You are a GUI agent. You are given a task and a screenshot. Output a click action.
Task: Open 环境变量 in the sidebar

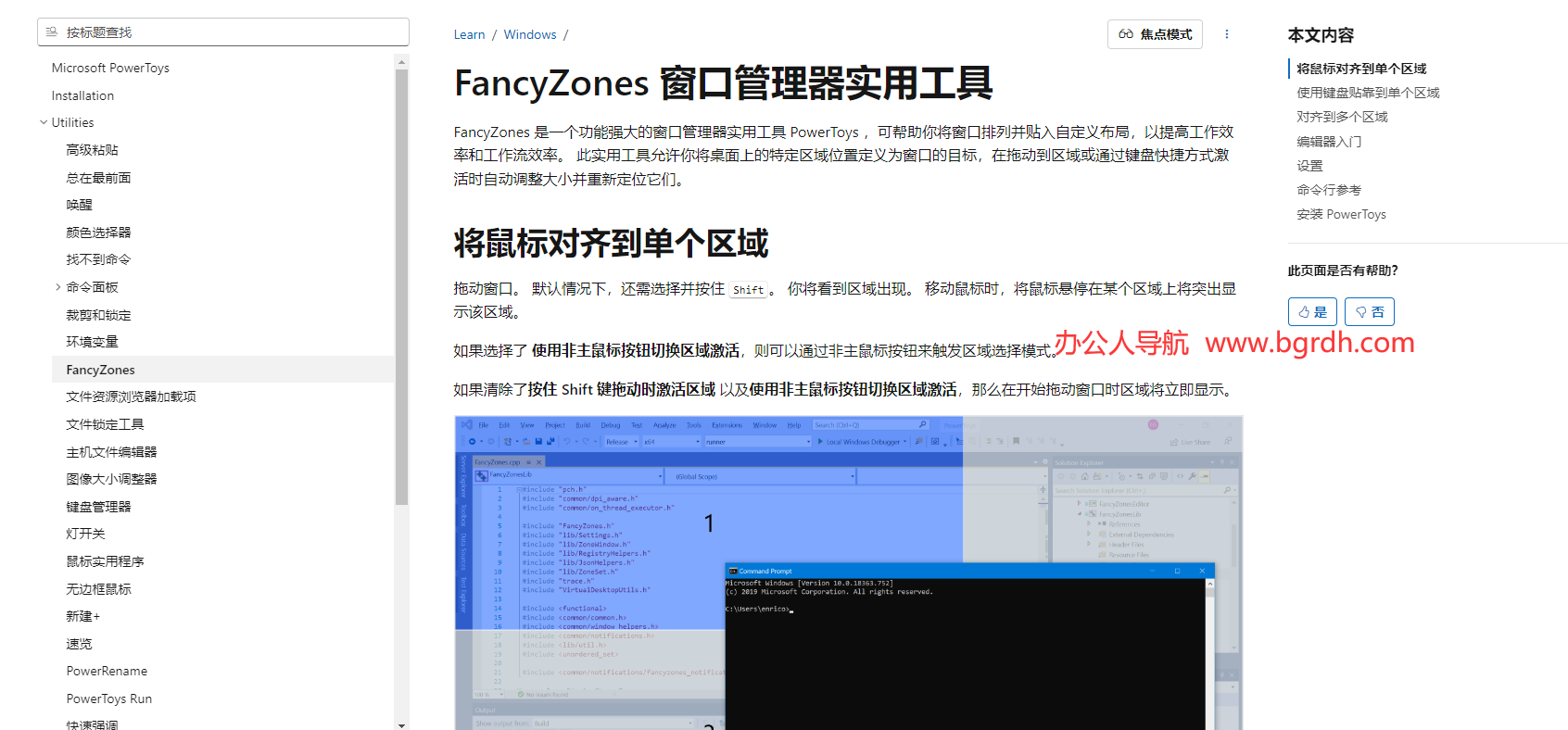[x=92, y=342]
